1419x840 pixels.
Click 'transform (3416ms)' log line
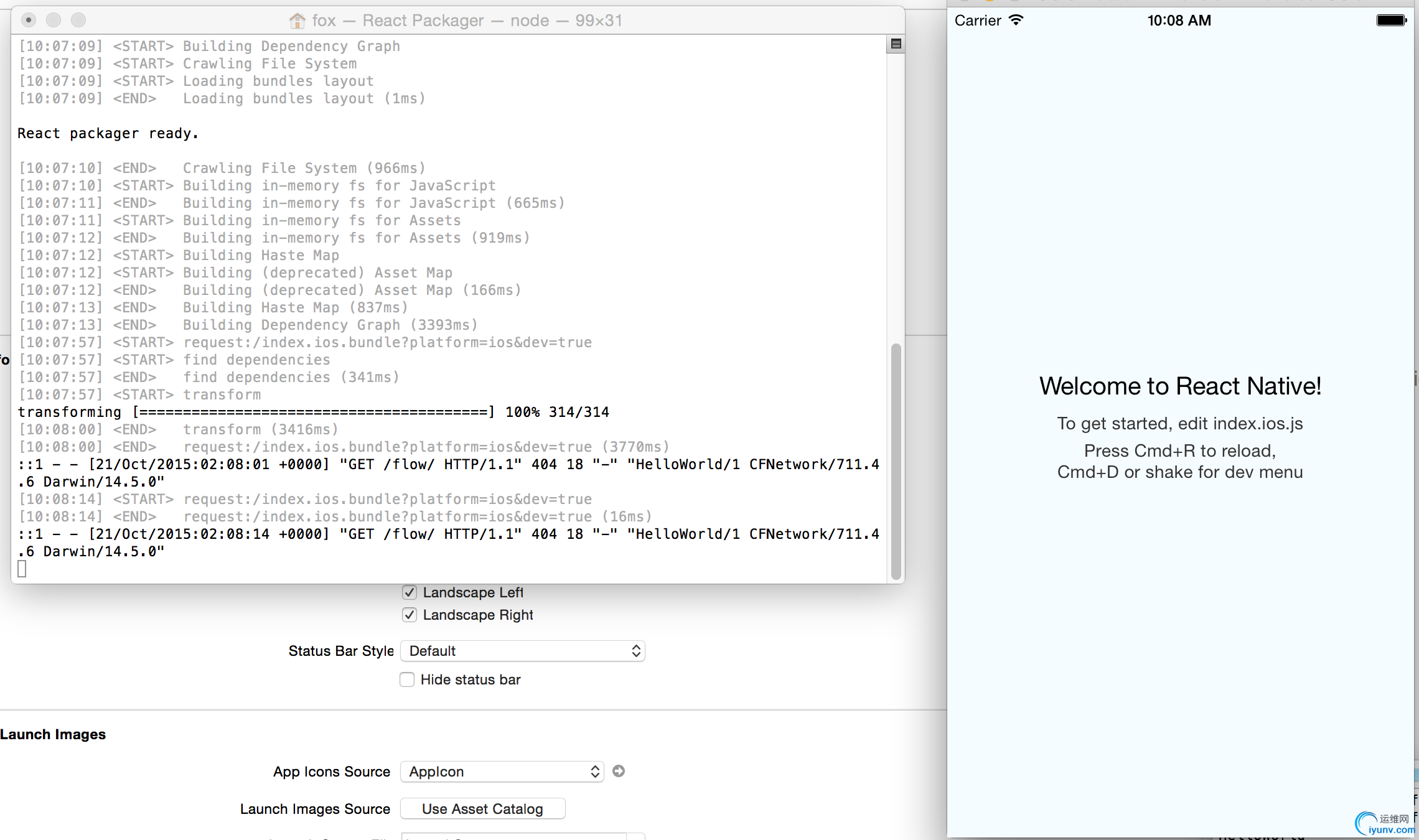[x=179, y=429]
